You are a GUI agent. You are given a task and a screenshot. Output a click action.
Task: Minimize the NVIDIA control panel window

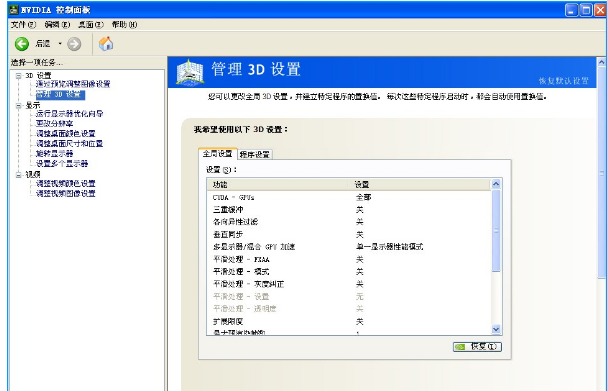click(571, 10)
